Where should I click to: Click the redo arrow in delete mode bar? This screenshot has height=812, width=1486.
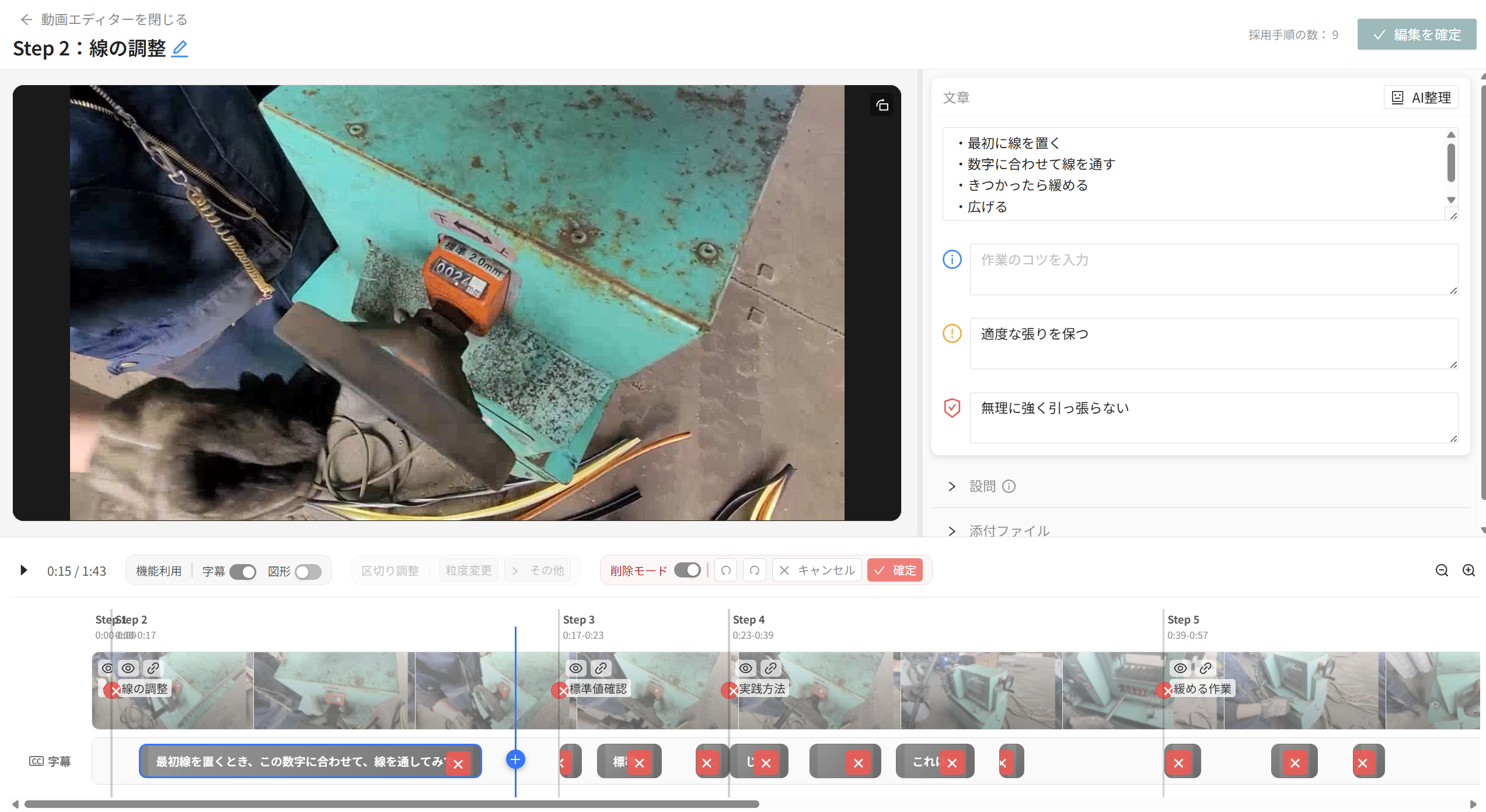(x=754, y=570)
